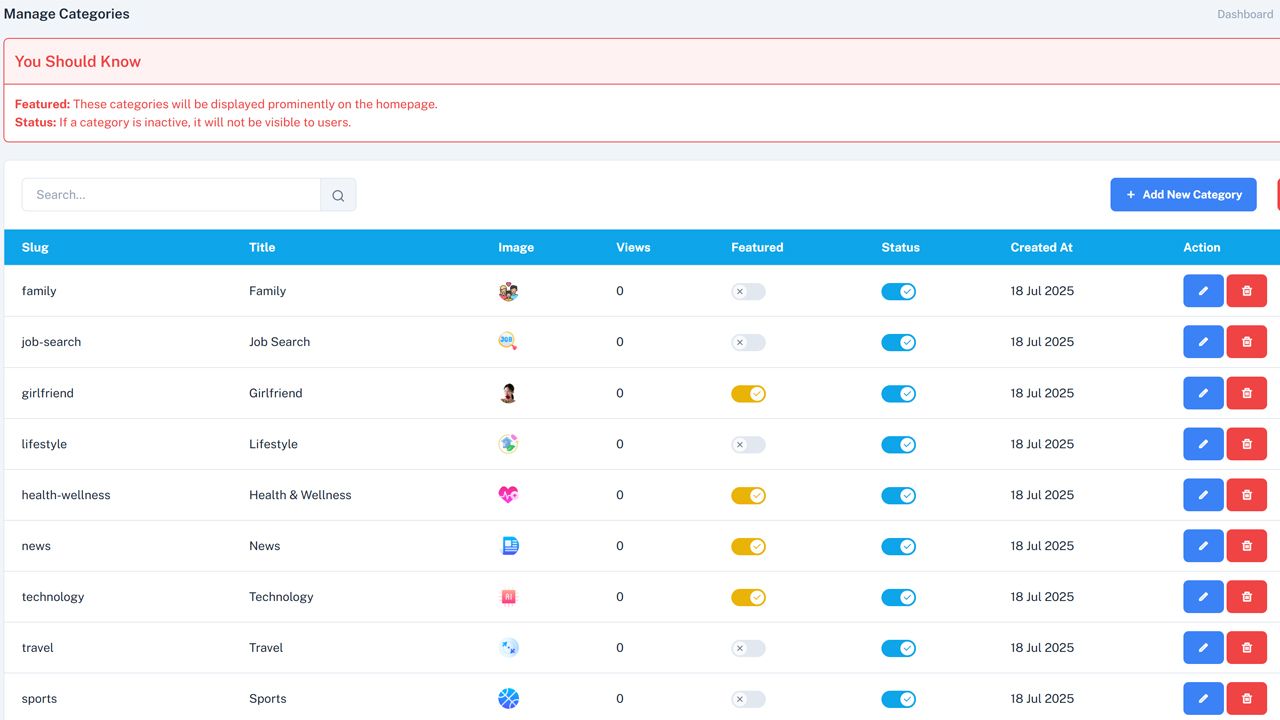Click the Title column header
The height and width of the screenshot is (720, 1280).
[262, 247]
